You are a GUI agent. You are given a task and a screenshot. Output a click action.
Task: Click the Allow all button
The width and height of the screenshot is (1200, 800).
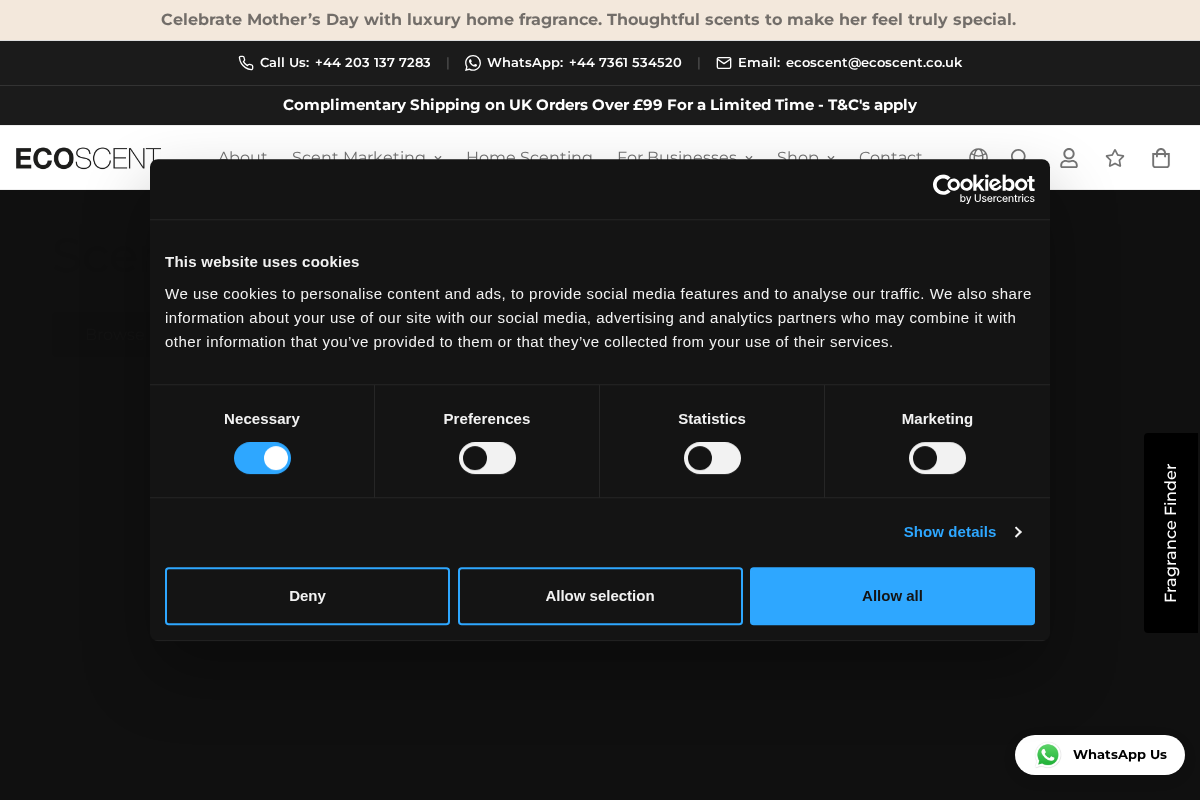892,595
